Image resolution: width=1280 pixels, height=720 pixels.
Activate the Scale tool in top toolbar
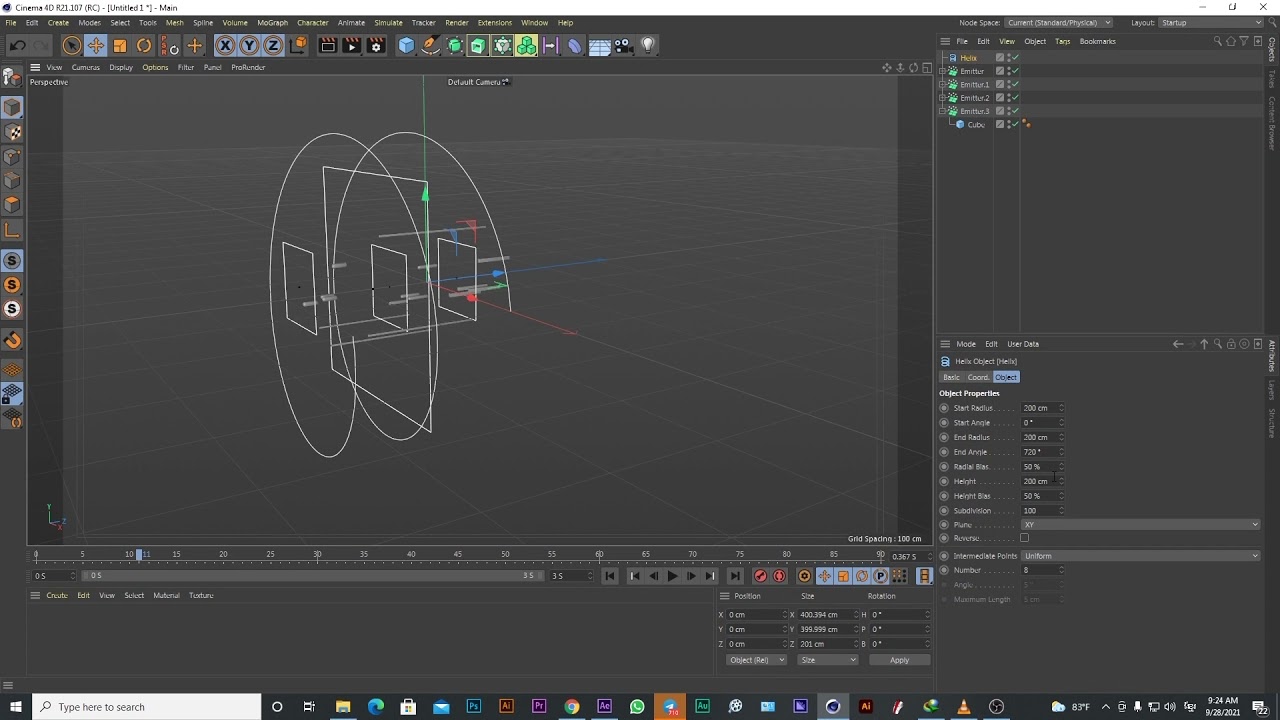[x=120, y=45]
